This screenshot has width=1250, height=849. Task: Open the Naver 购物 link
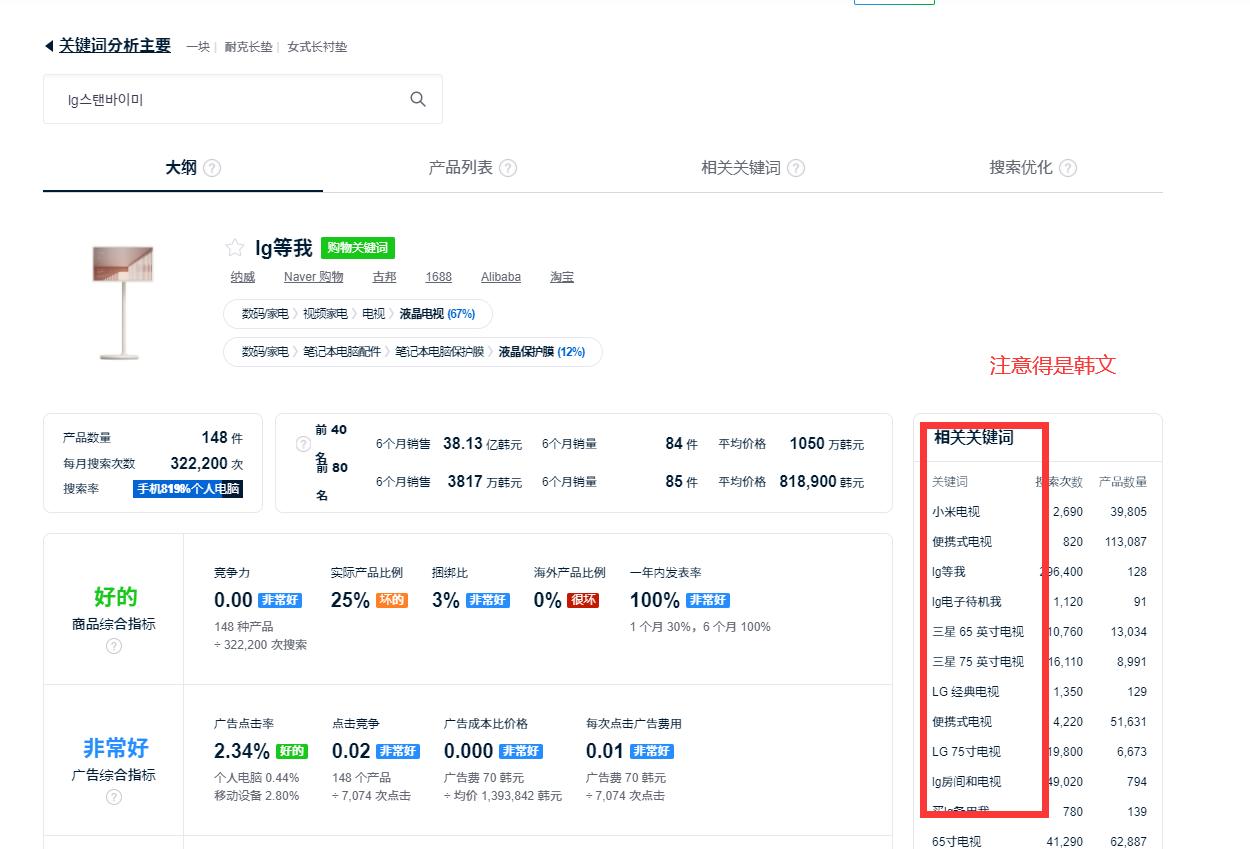[312, 277]
